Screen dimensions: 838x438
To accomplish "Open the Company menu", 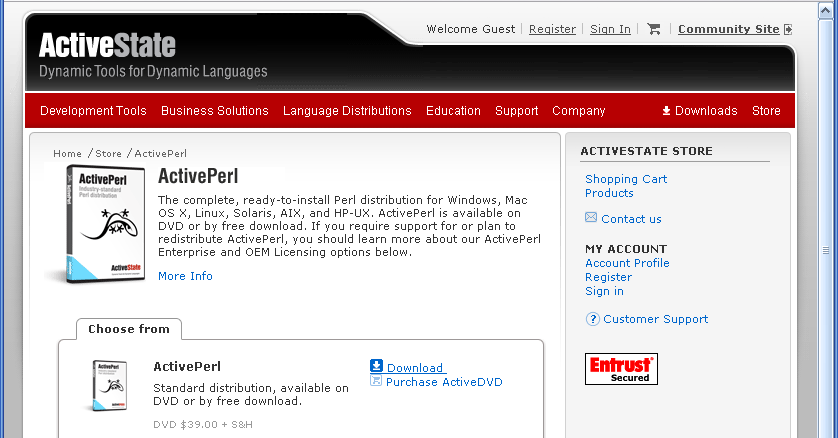I will tap(579, 111).
